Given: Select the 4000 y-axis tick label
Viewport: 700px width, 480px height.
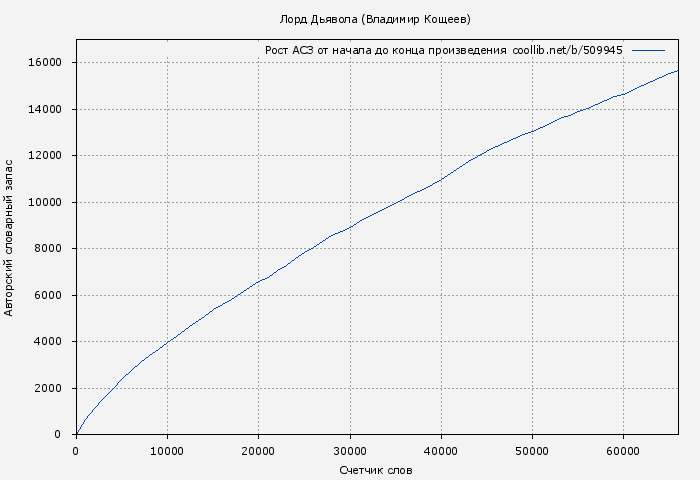Looking at the screenshot, I should click(49, 341).
